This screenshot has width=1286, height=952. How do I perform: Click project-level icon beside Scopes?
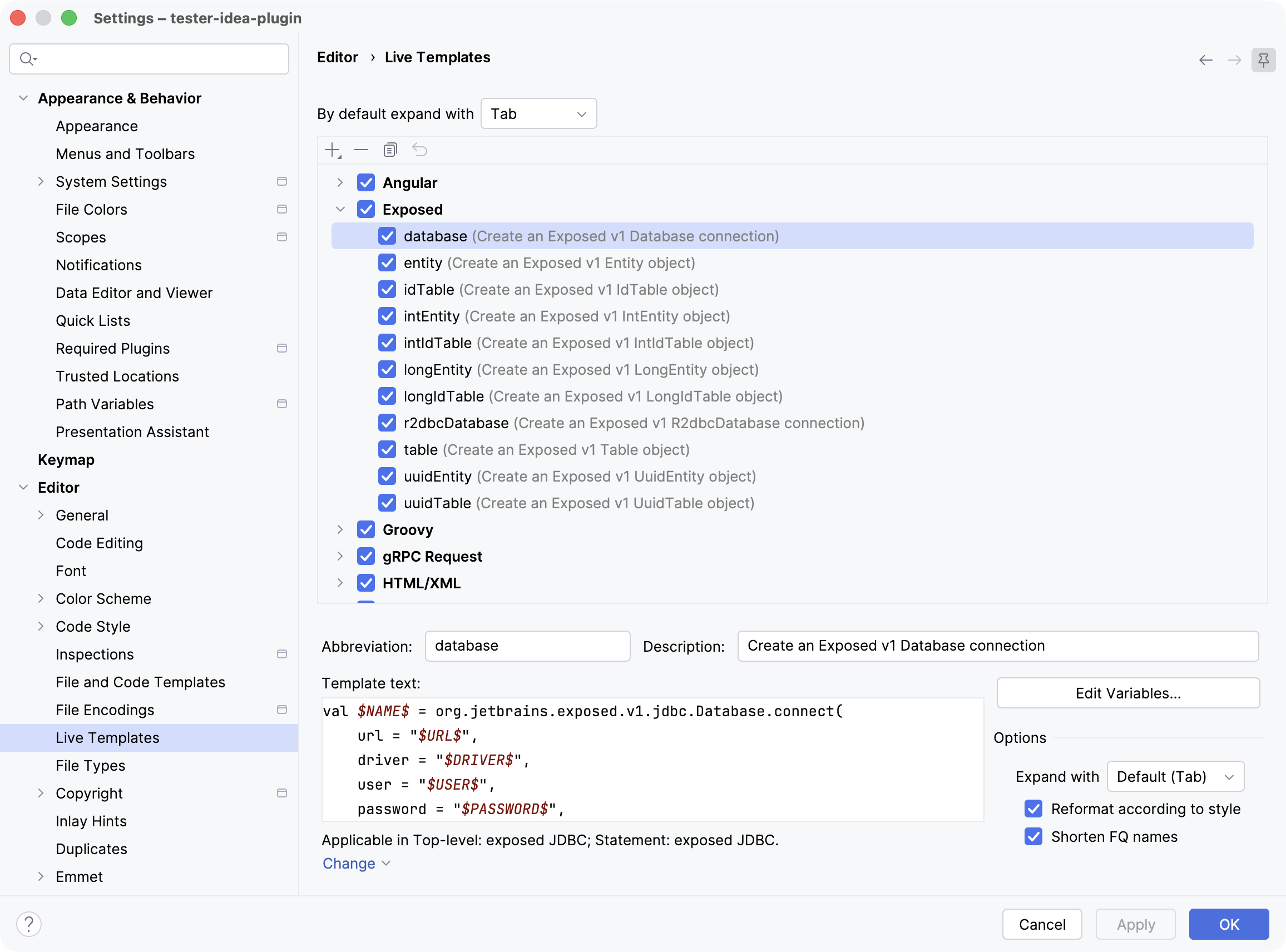(282, 237)
